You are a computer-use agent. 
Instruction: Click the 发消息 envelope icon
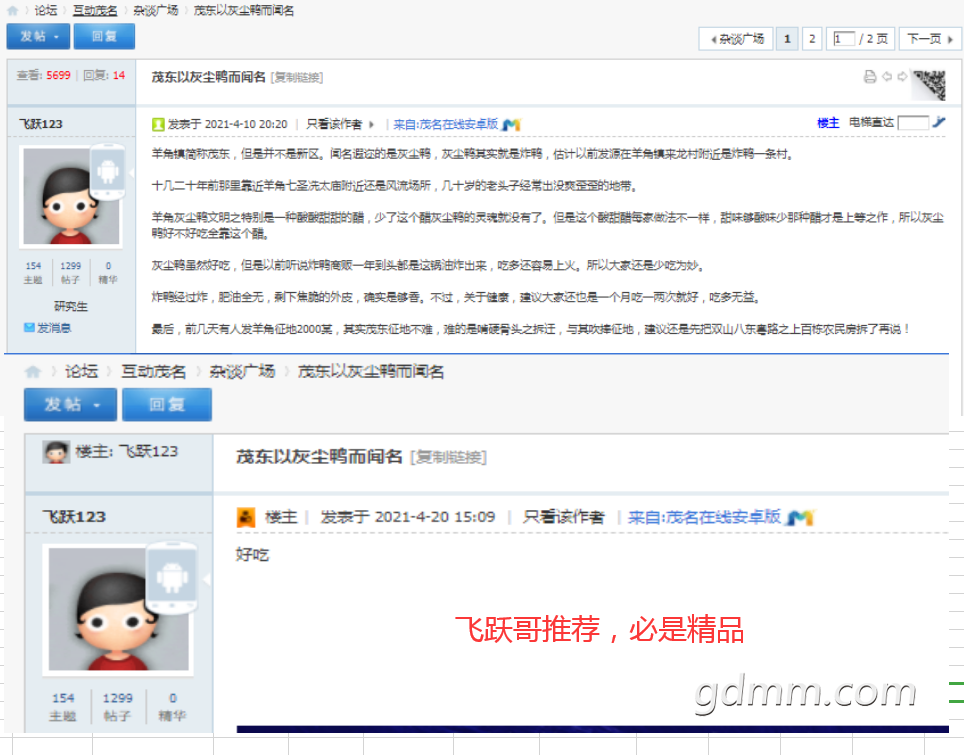click(29, 328)
